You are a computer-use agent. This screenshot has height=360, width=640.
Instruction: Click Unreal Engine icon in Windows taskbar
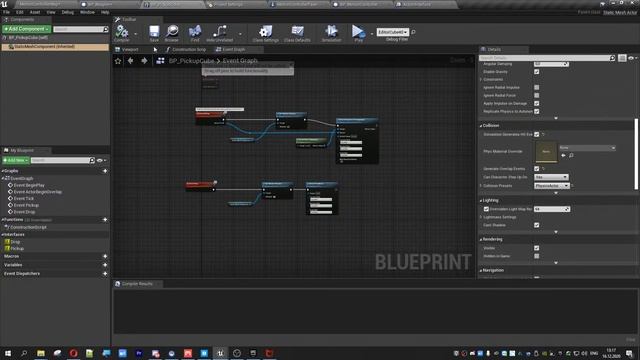(220, 353)
